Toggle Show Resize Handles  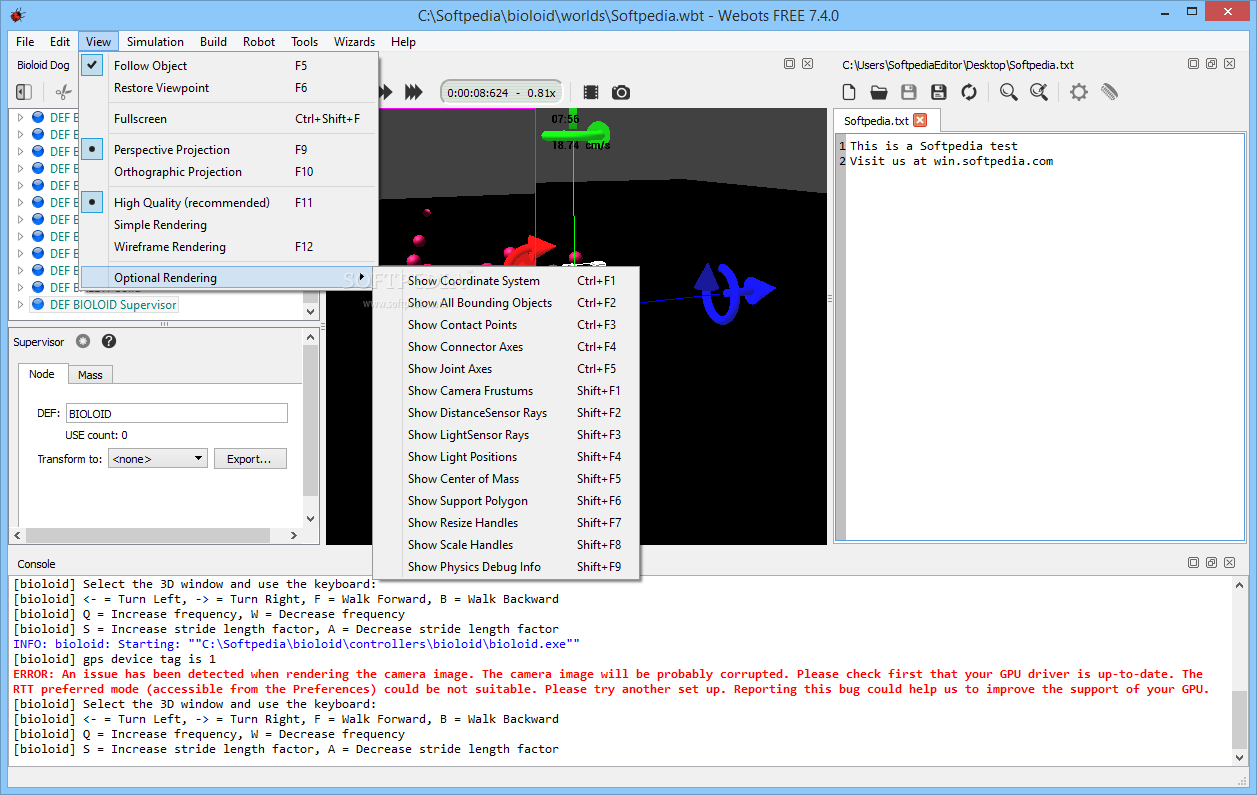506,523
